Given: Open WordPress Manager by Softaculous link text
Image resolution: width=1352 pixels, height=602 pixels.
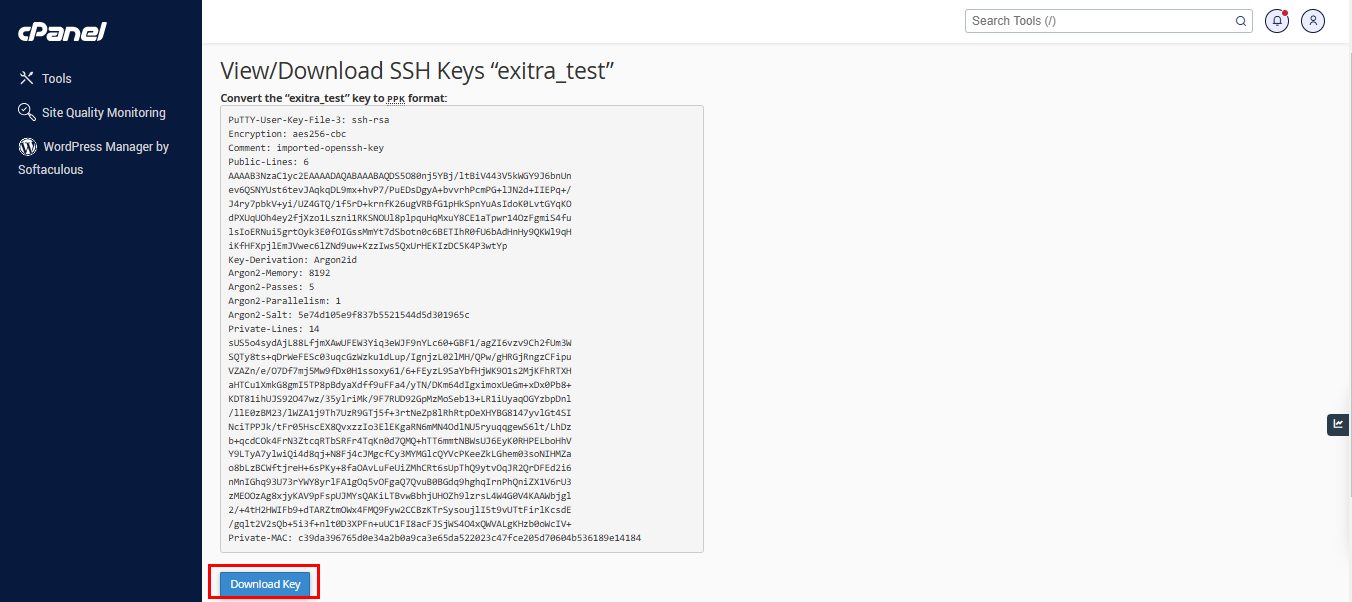Looking at the screenshot, I should [x=94, y=158].
